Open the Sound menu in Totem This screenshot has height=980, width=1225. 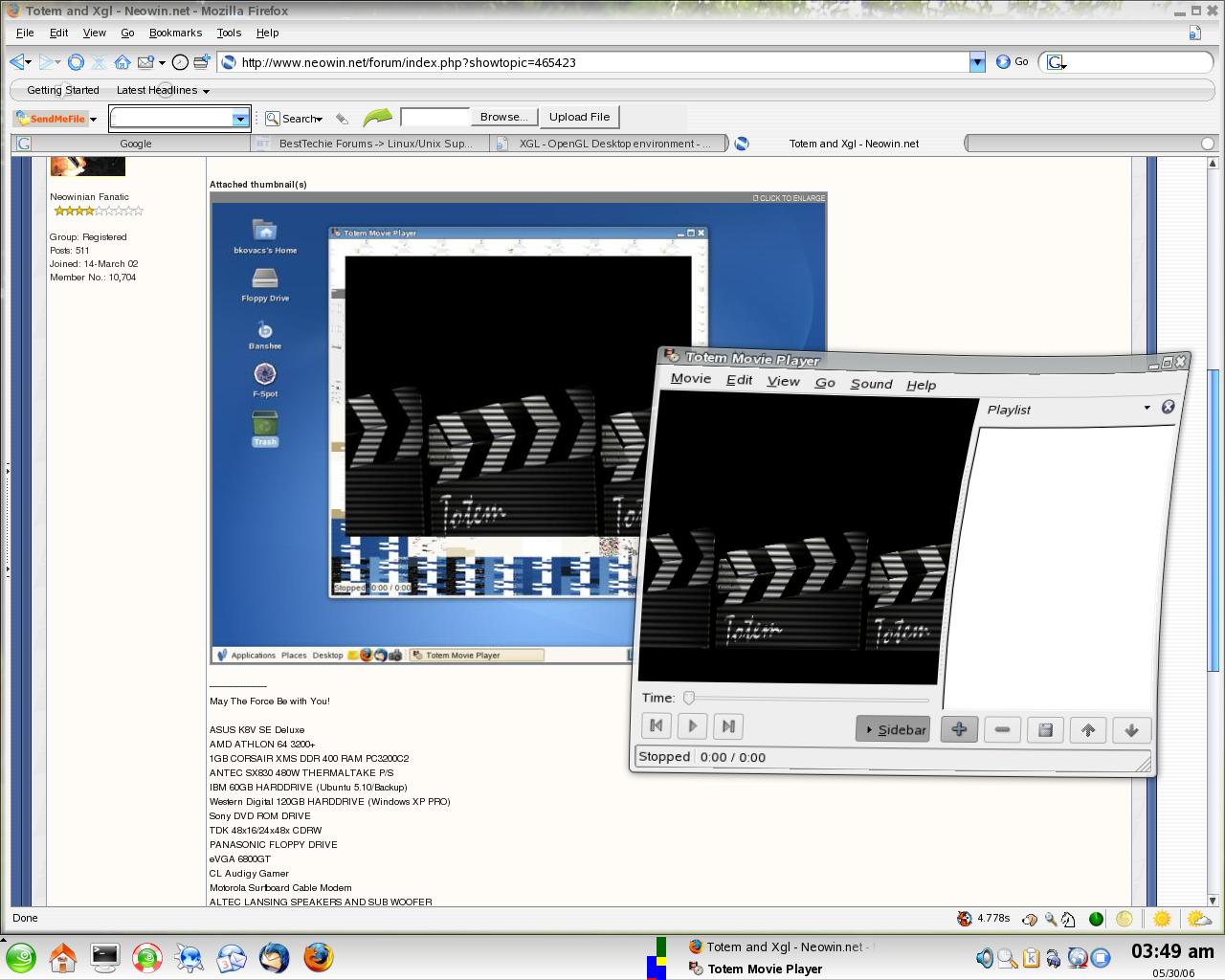click(x=871, y=384)
